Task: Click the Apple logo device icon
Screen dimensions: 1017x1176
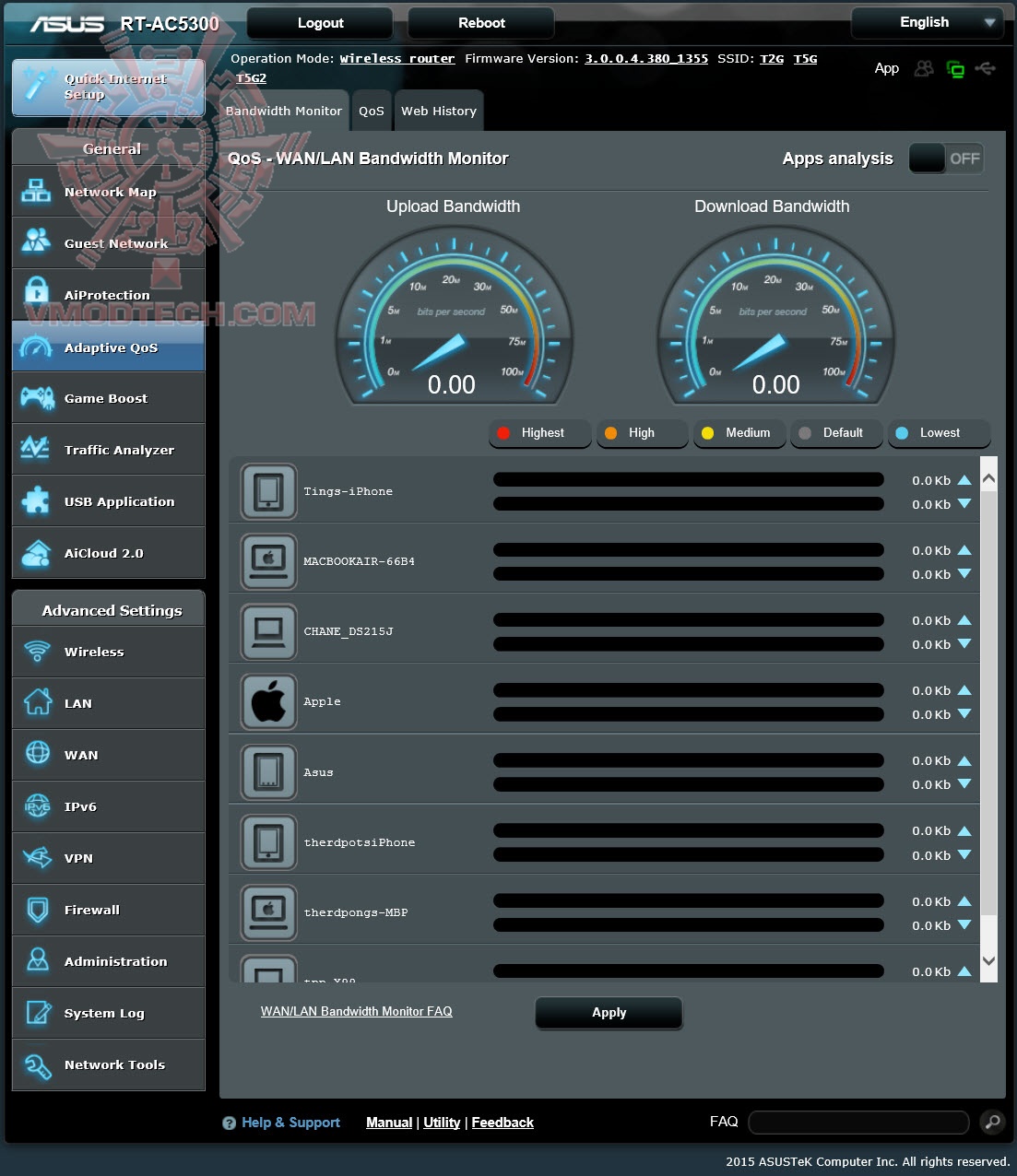Action: pos(268,701)
